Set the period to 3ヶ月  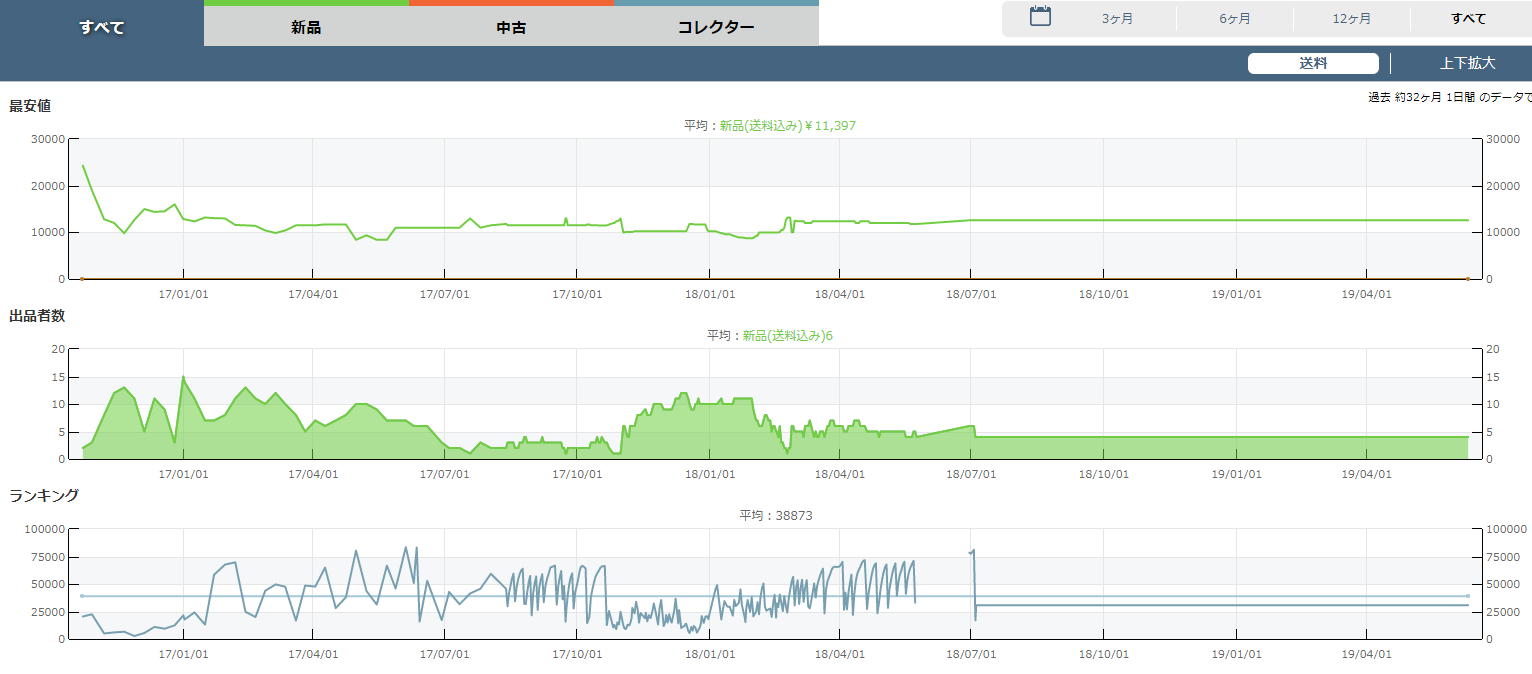click(x=1117, y=19)
